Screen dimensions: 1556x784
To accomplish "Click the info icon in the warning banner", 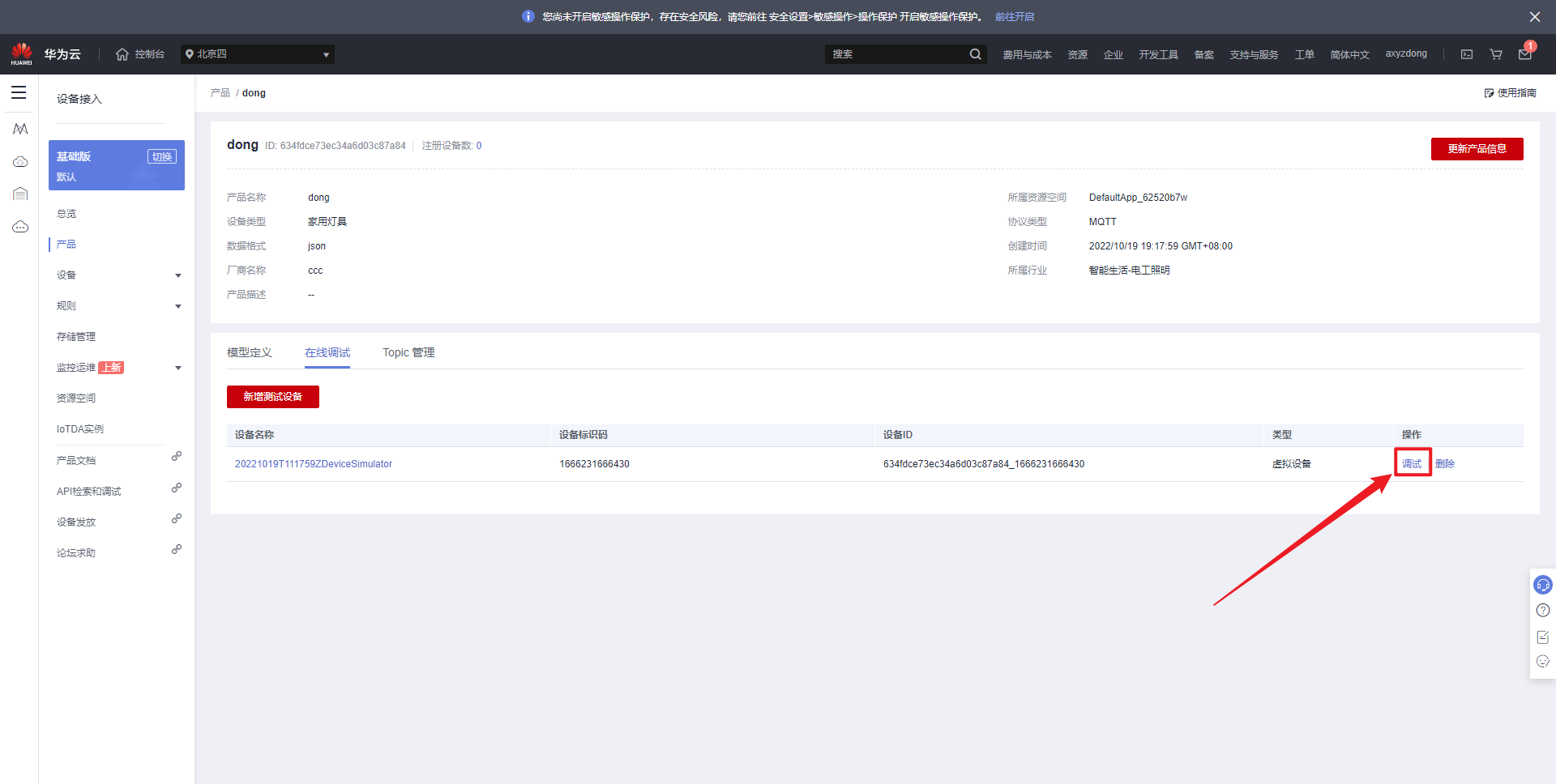I will click(528, 16).
